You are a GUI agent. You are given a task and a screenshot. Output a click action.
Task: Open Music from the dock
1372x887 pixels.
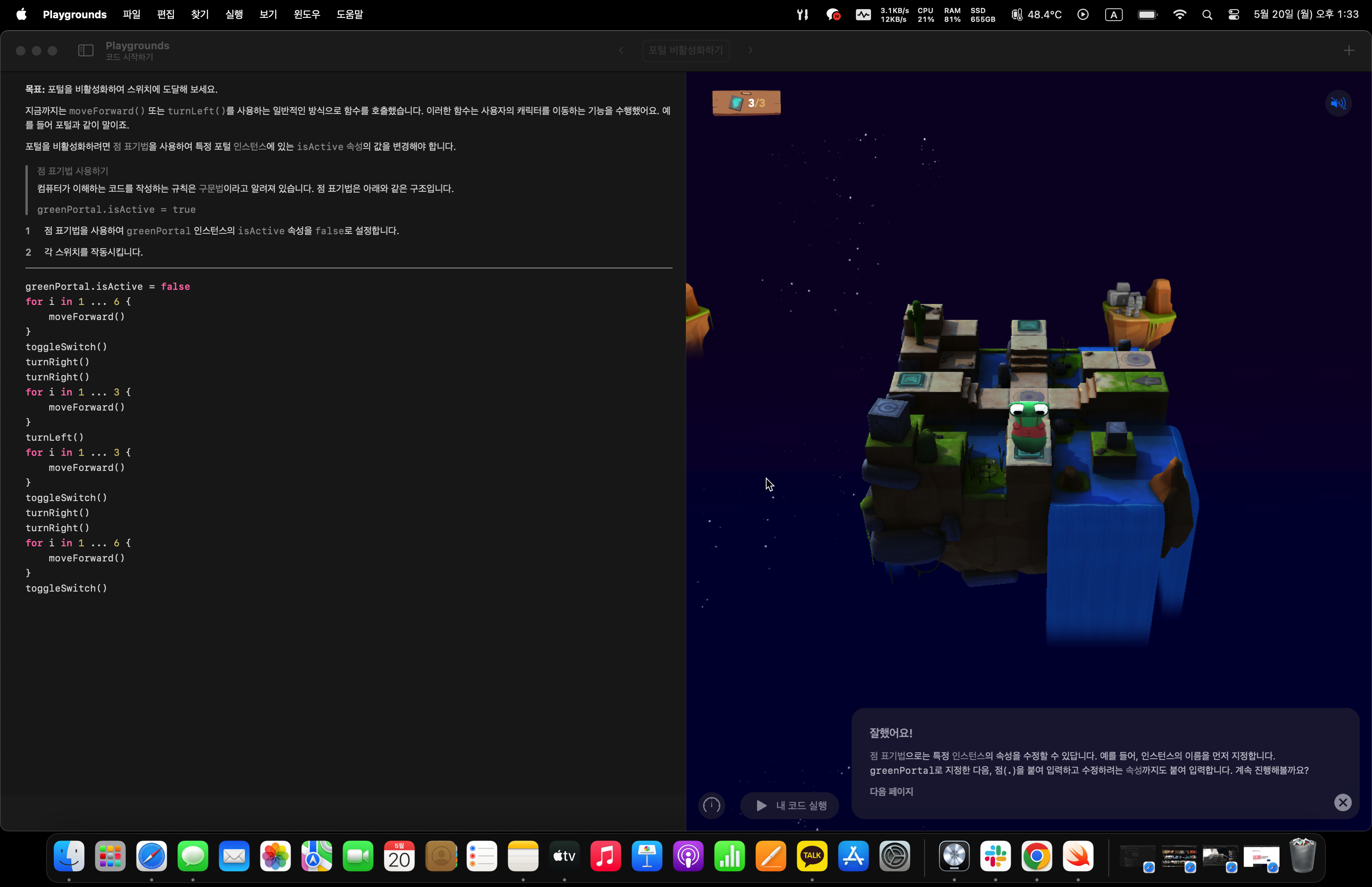(606, 856)
